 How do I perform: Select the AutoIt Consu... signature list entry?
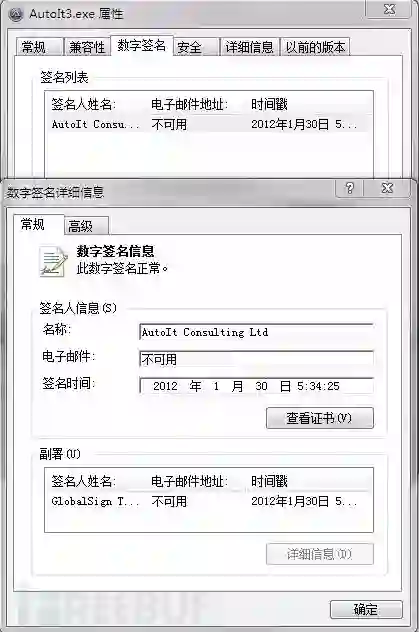click(x=209, y=124)
